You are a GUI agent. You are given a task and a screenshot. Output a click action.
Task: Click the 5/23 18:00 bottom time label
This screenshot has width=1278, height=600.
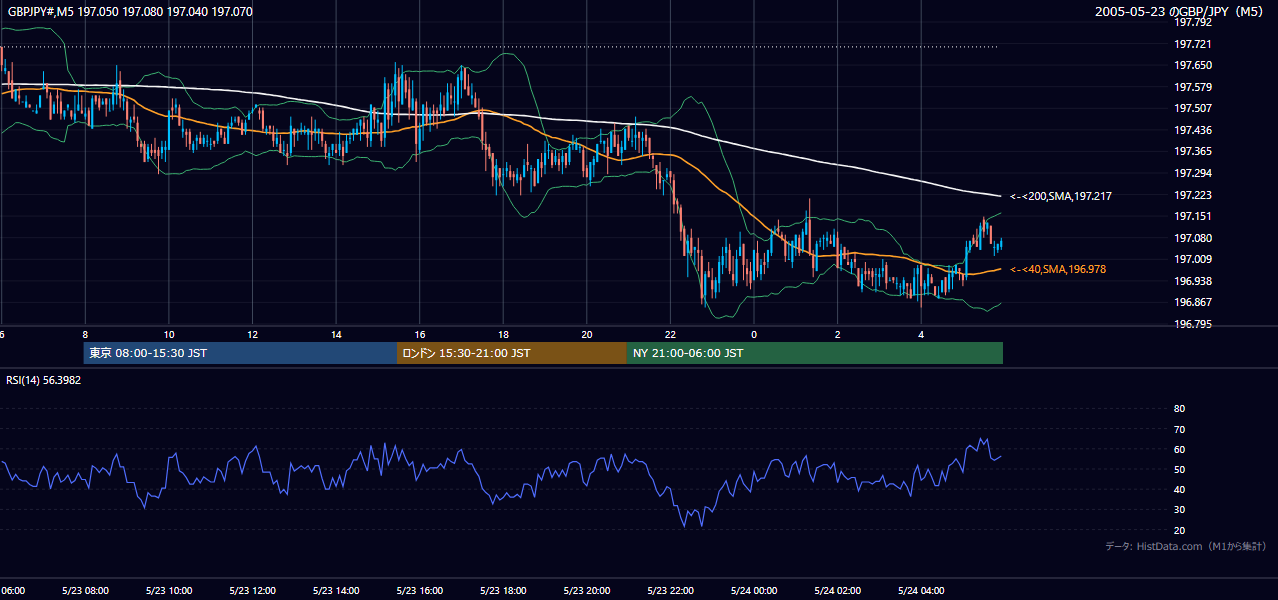(x=503, y=590)
